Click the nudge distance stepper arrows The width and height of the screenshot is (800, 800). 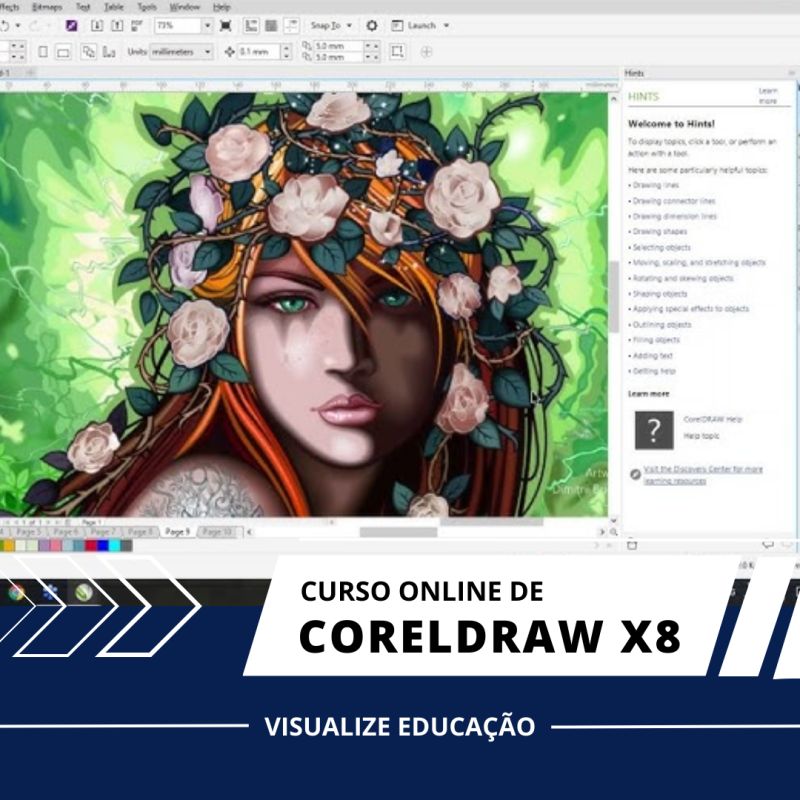[286, 52]
